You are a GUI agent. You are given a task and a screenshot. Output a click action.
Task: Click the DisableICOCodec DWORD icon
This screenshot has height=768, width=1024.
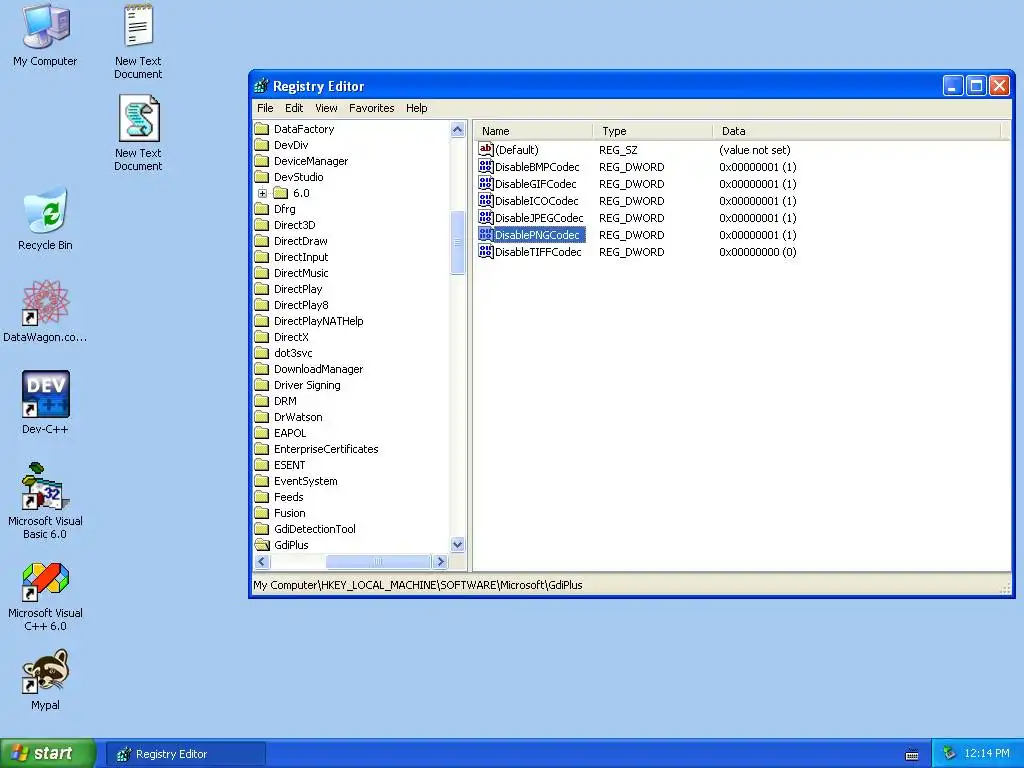pyautogui.click(x=485, y=200)
